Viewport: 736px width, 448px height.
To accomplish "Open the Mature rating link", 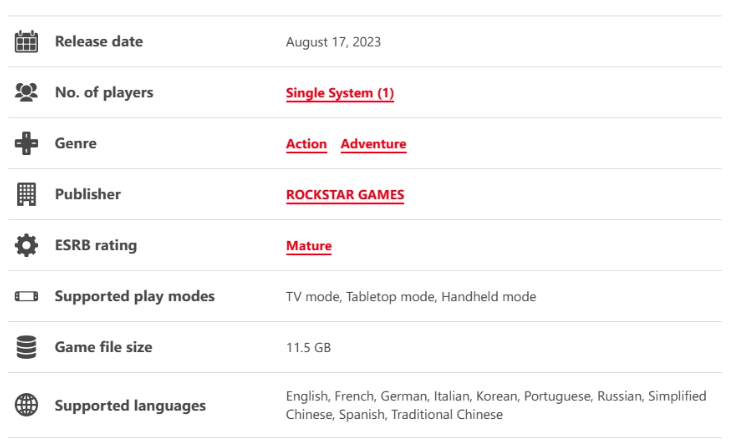I will (309, 246).
